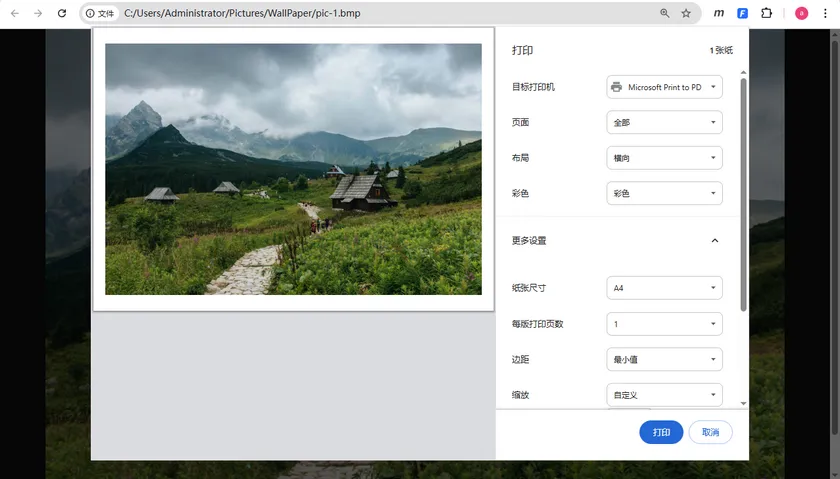Screen dimensions: 840x479
Task: Open the 纸张尺寸 A4 dropdown
Action: click(664, 288)
